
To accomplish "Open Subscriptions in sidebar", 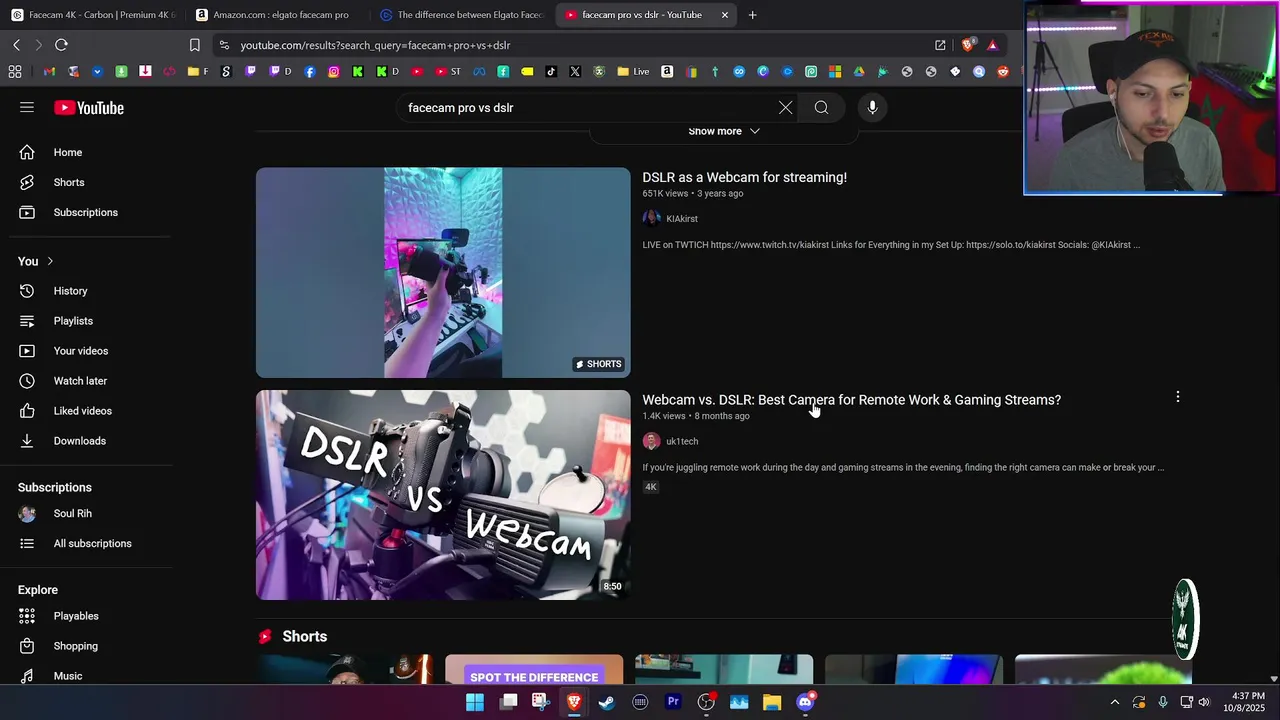I will (x=90, y=212).
